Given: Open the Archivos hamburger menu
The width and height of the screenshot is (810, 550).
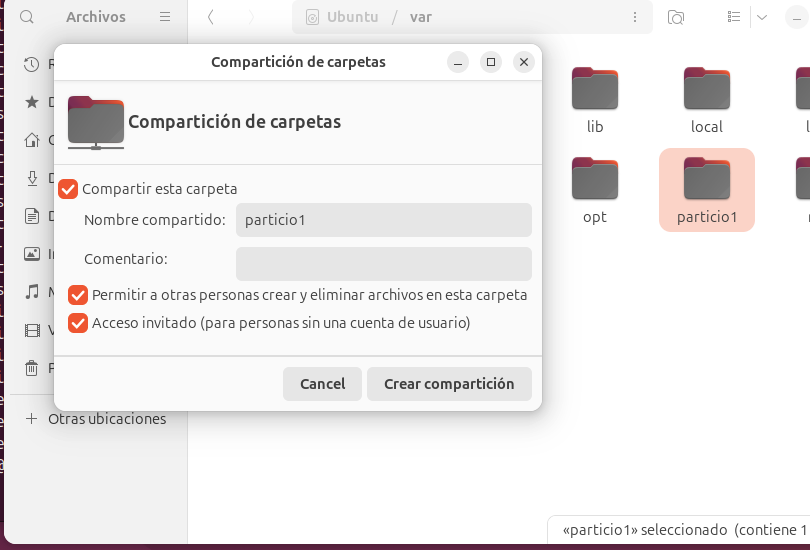Looking at the screenshot, I should coord(165,17).
